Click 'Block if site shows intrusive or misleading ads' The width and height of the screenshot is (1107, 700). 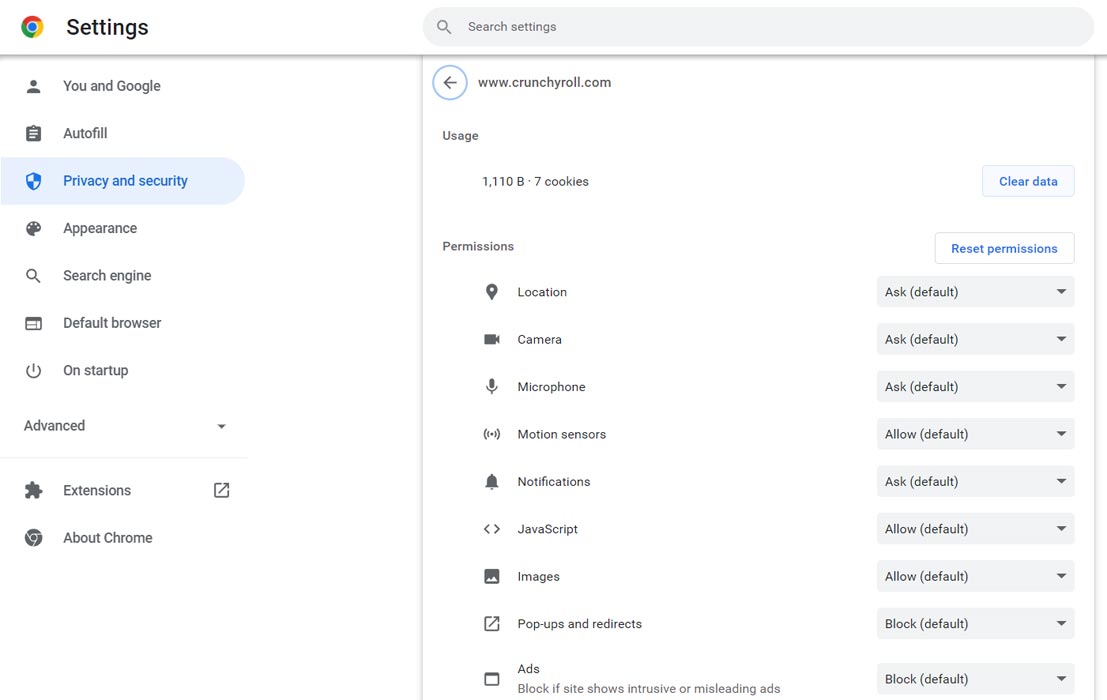coord(649,689)
